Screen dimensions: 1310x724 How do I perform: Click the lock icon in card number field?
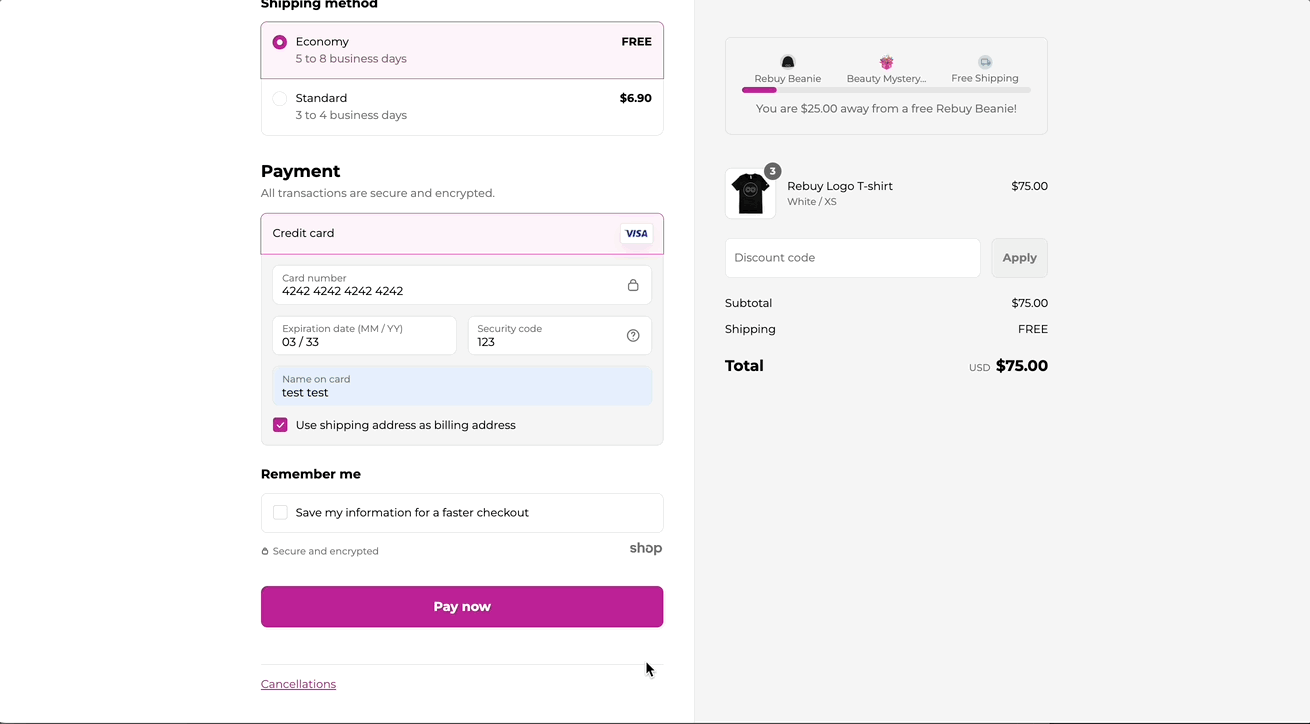633,285
